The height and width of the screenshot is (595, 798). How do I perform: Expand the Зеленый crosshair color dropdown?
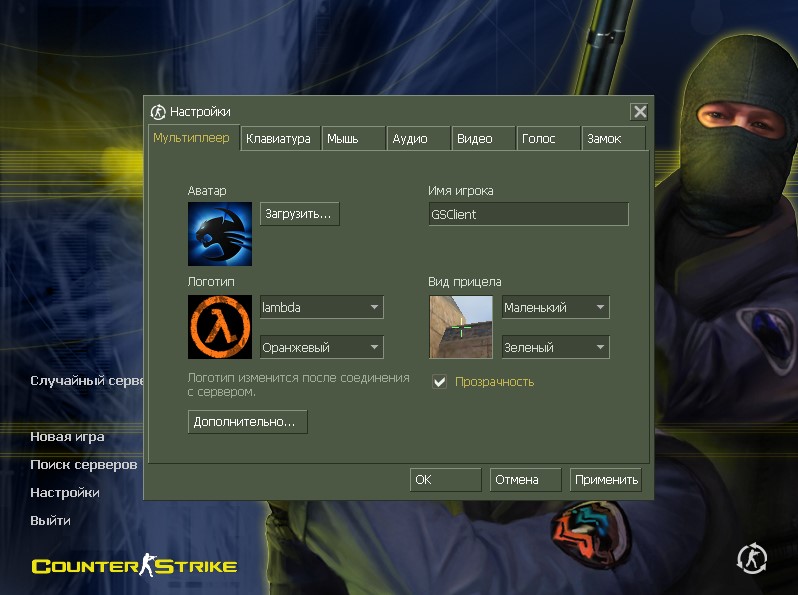pos(555,348)
